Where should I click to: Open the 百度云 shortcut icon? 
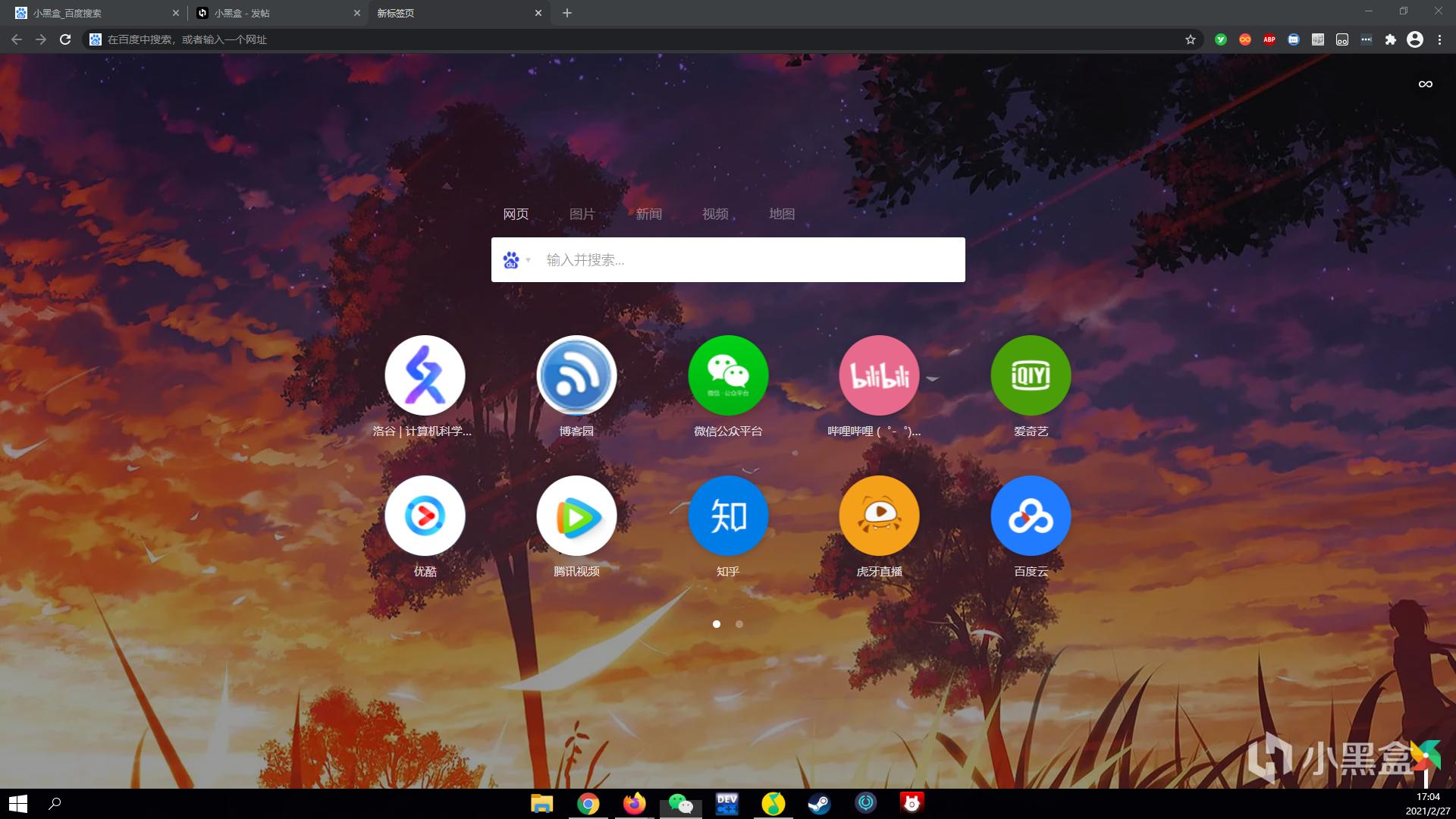click(x=1031, y=516)
